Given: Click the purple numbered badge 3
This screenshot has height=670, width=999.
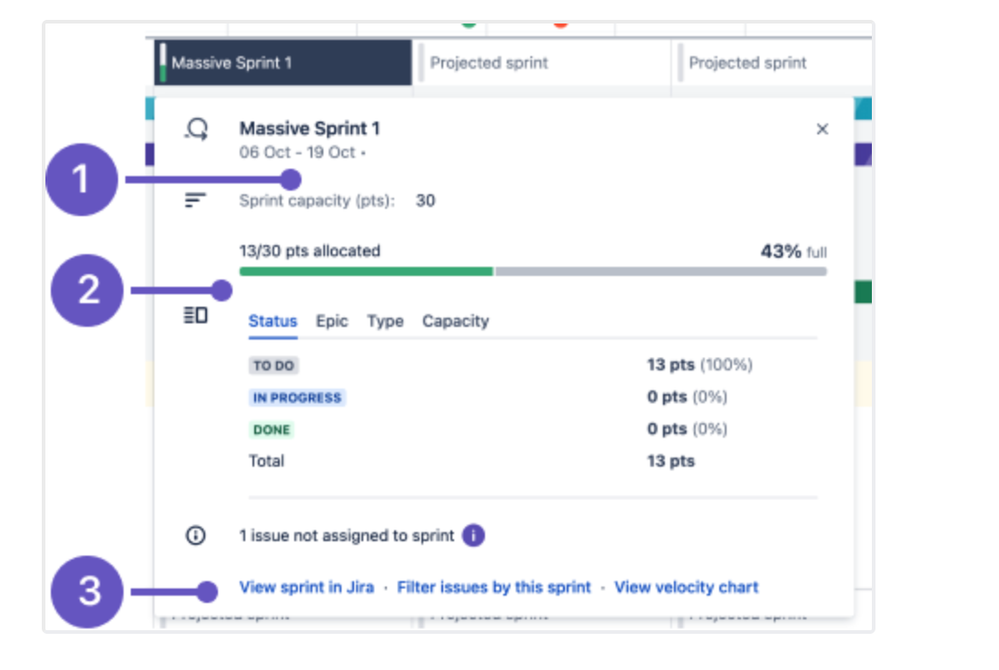Looking at the screenshot, I should click(90, 591).
